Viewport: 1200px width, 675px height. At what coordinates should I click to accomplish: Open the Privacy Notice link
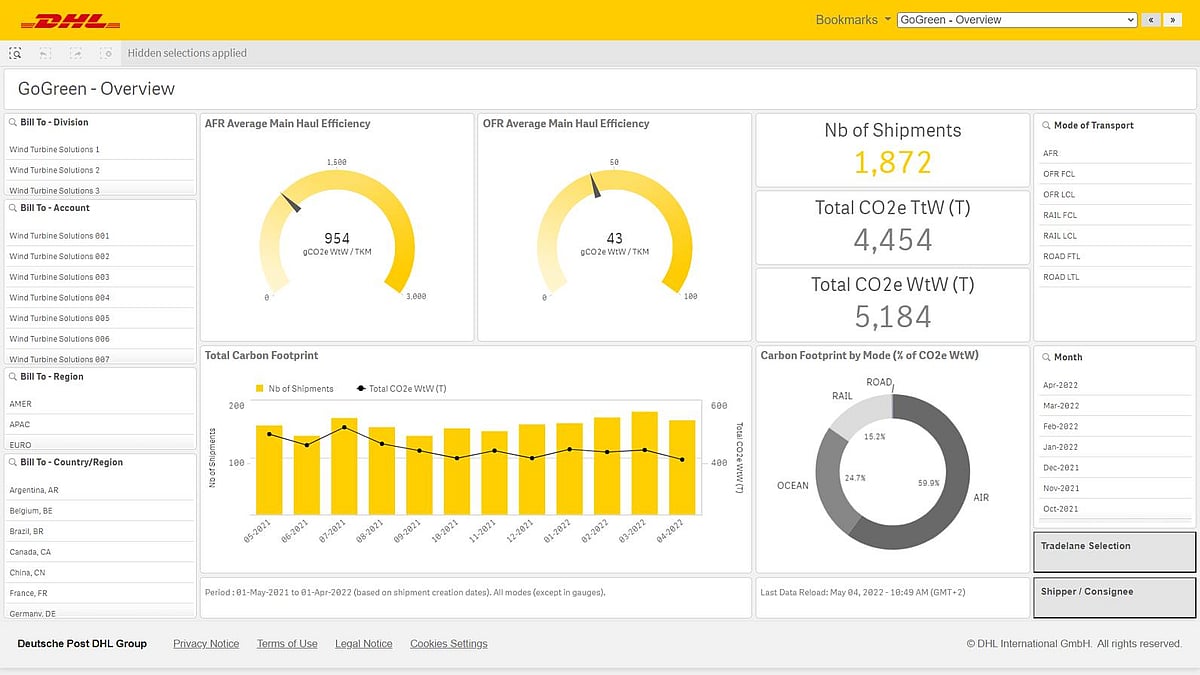click(206, 644)
